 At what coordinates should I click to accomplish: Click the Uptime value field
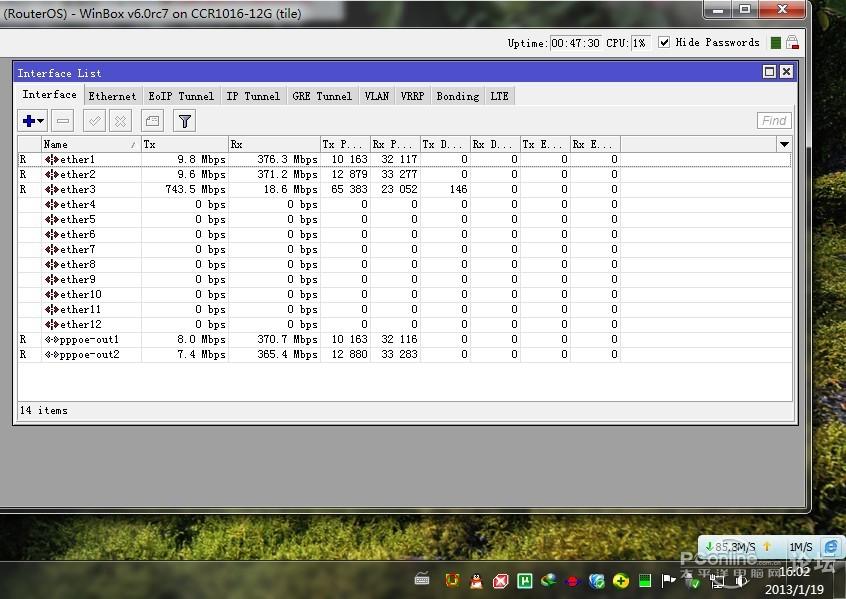575,43
